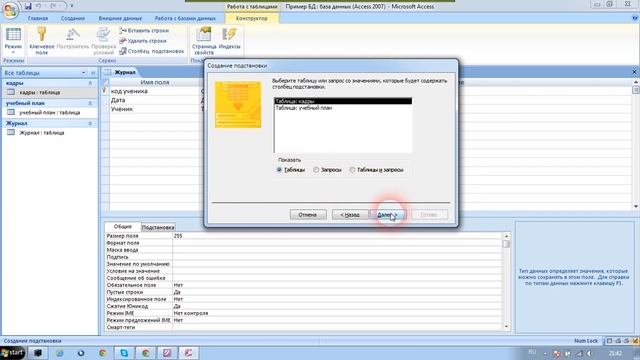Show the Страница свойств property sheet
The width and height of the screenshot is (640, 360).
(204, 41)
